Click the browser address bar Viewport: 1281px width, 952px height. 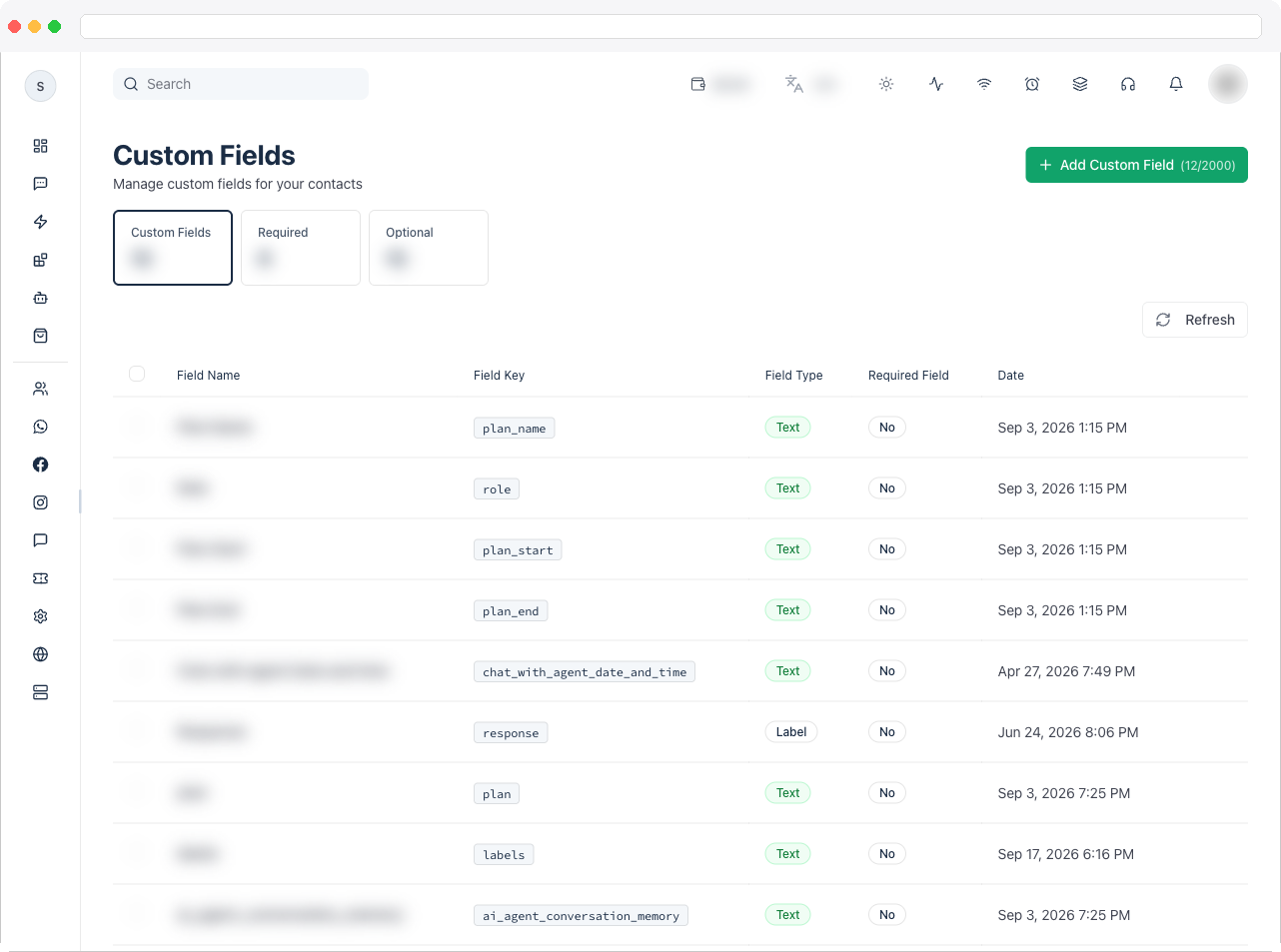tap(670, 26)
